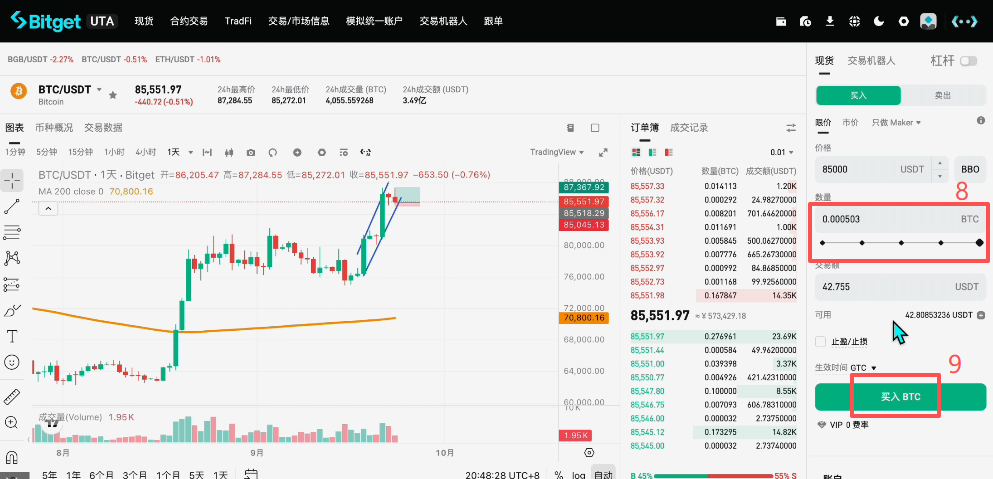This screenshot has height=479, width=993.
Task: Click the 买入 BTC button
Action: (x=901, y=397)
